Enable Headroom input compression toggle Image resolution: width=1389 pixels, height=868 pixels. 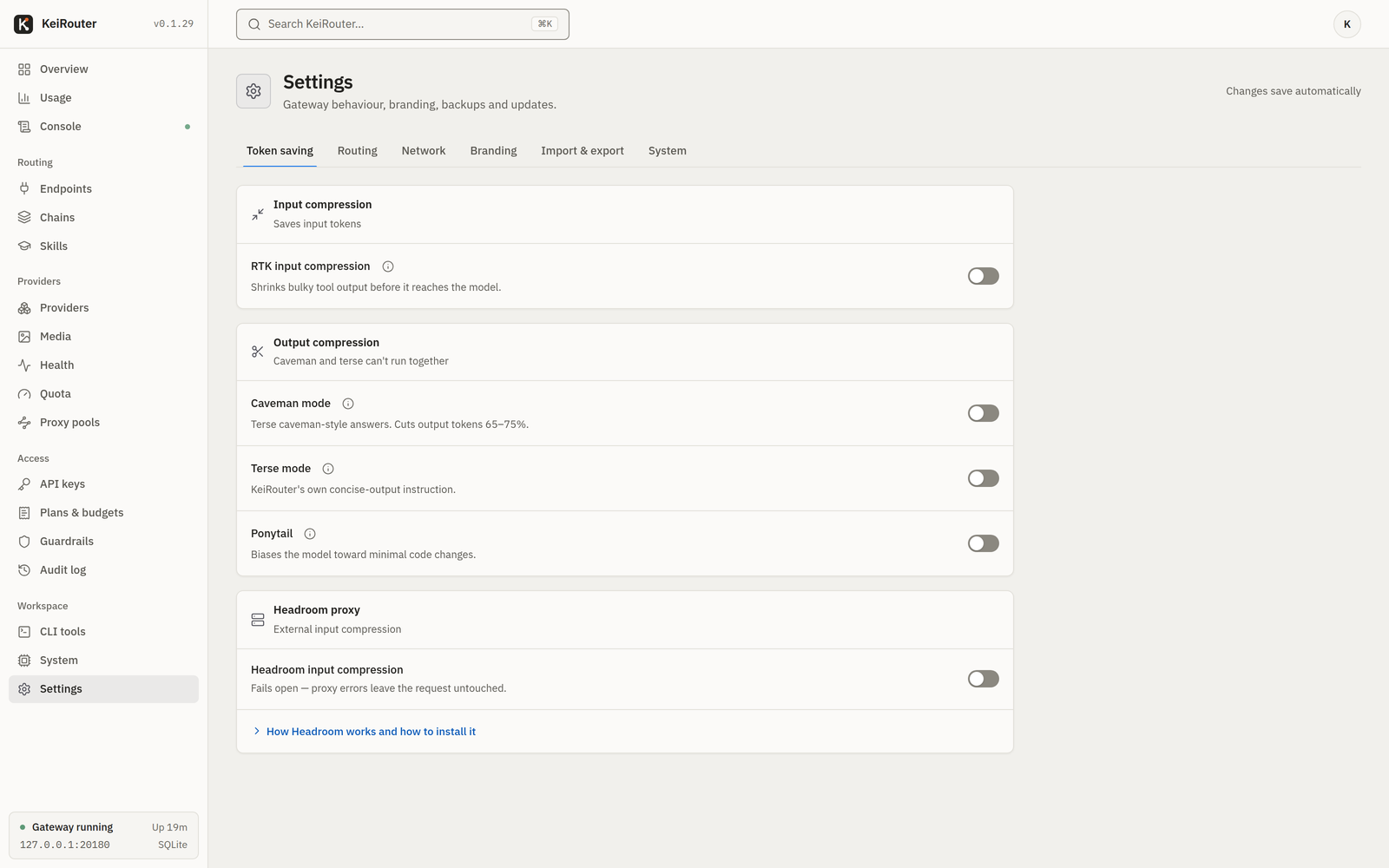(x=984, y=679)
